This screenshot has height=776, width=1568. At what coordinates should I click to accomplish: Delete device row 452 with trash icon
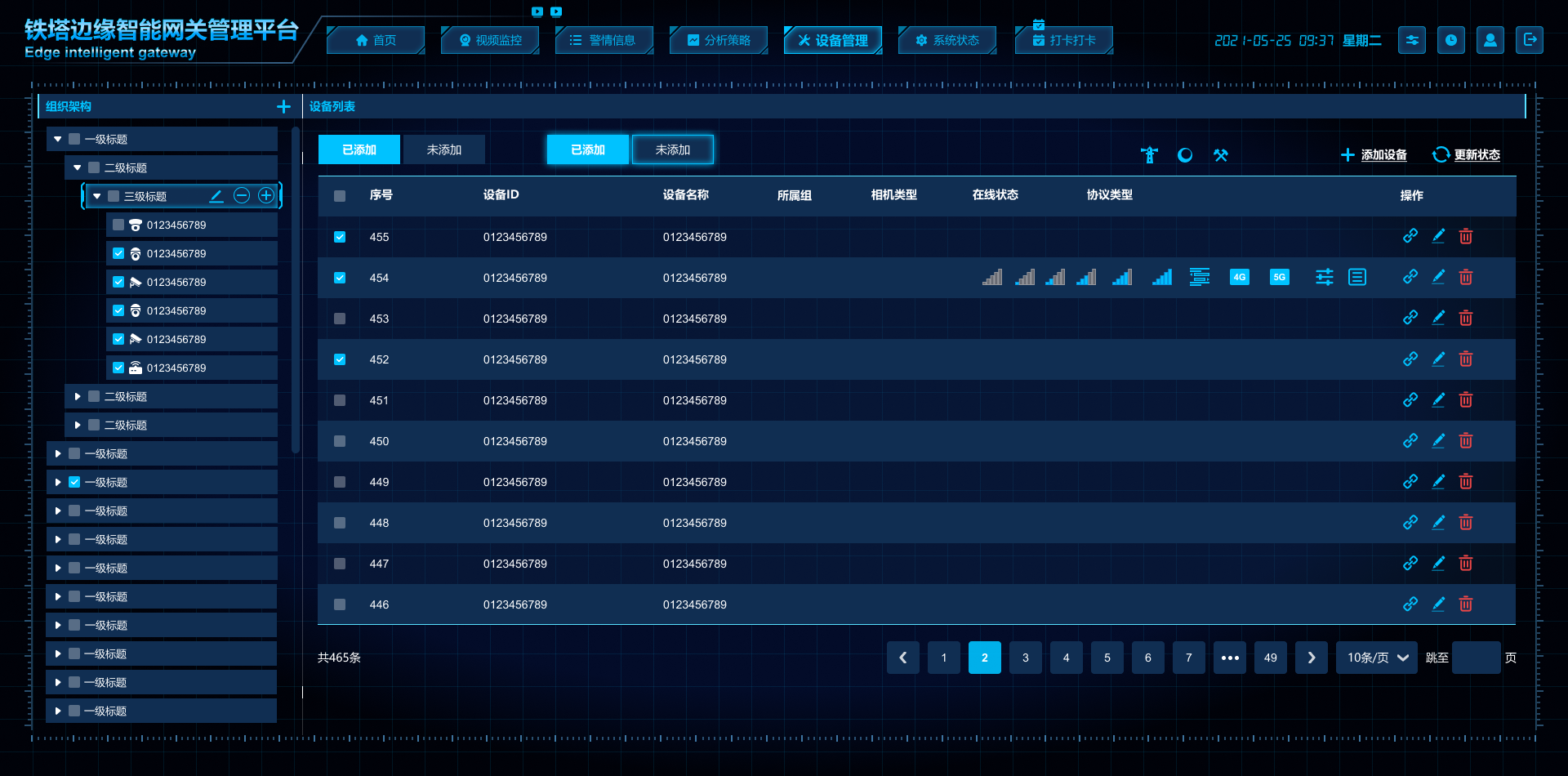tap(1466, 359)
